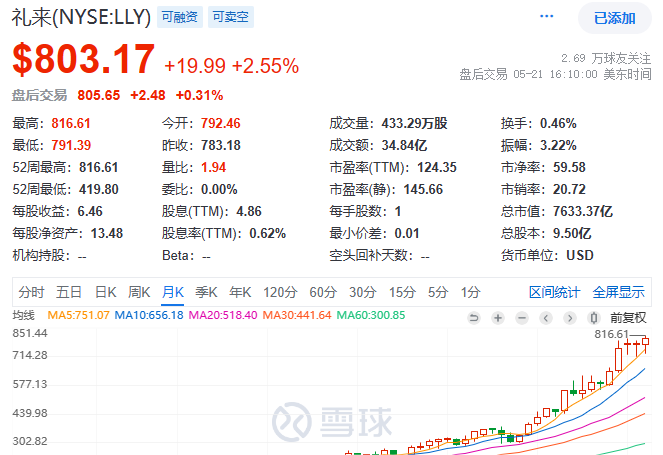Screen dimensions: 663x455
Task: Click the 2.69 万球友关注 follower count
Action: point(606,58)
